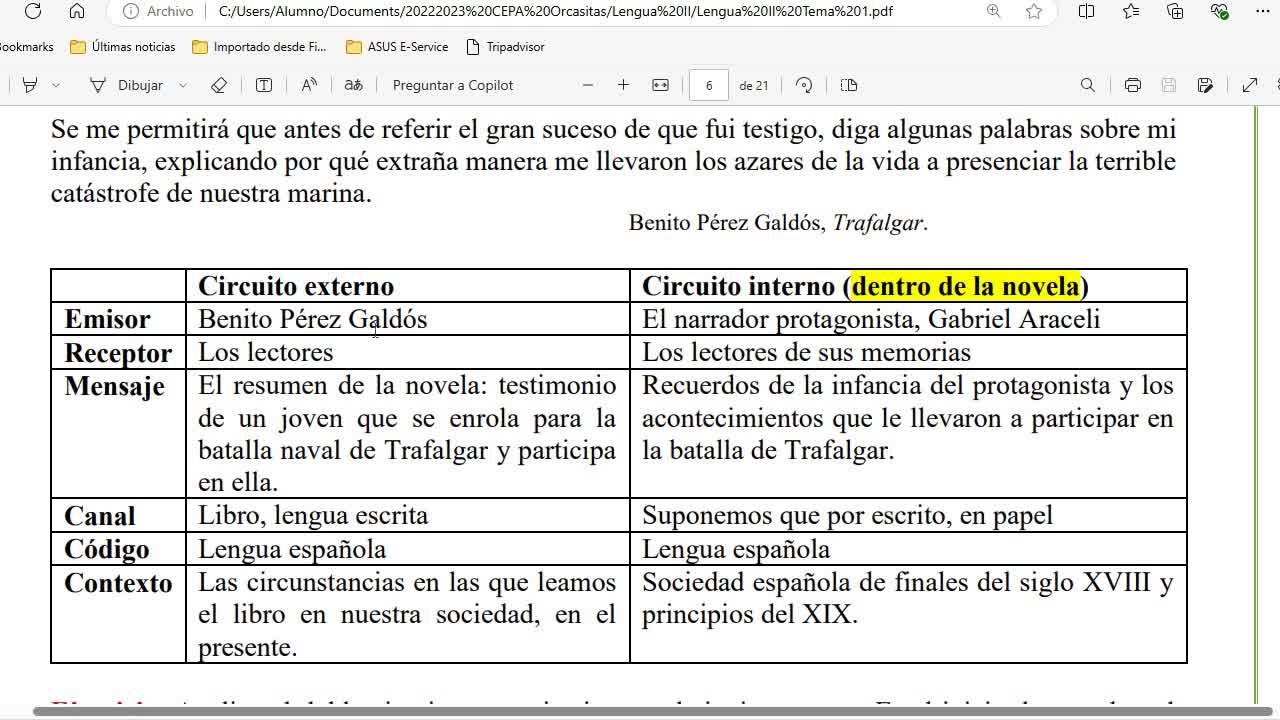Click the 'Circuito externo' table header
Image resolution: width=1280 pixels, height=720 pixels.
pyautogui.click(x=296, y=286)
